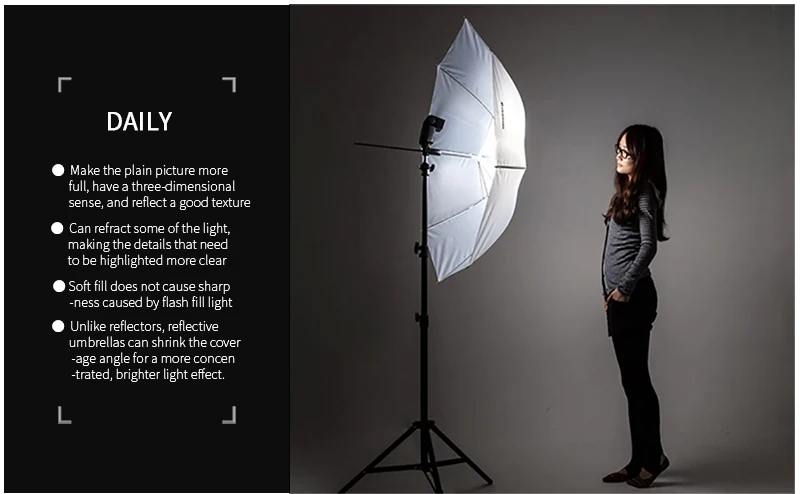800x494 pixels.
Task: Click the woman's gray striped sweater
Action: (630, 240)
